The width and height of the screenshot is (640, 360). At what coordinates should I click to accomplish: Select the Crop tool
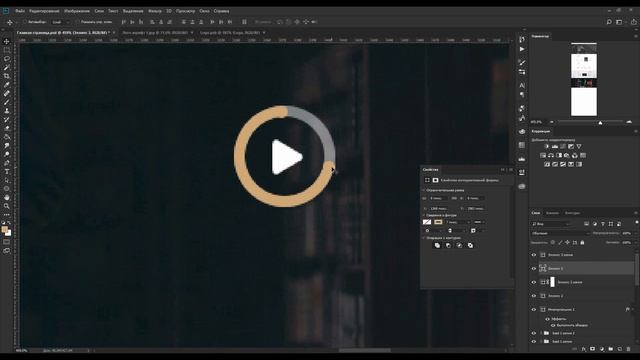tap(7, 76)
